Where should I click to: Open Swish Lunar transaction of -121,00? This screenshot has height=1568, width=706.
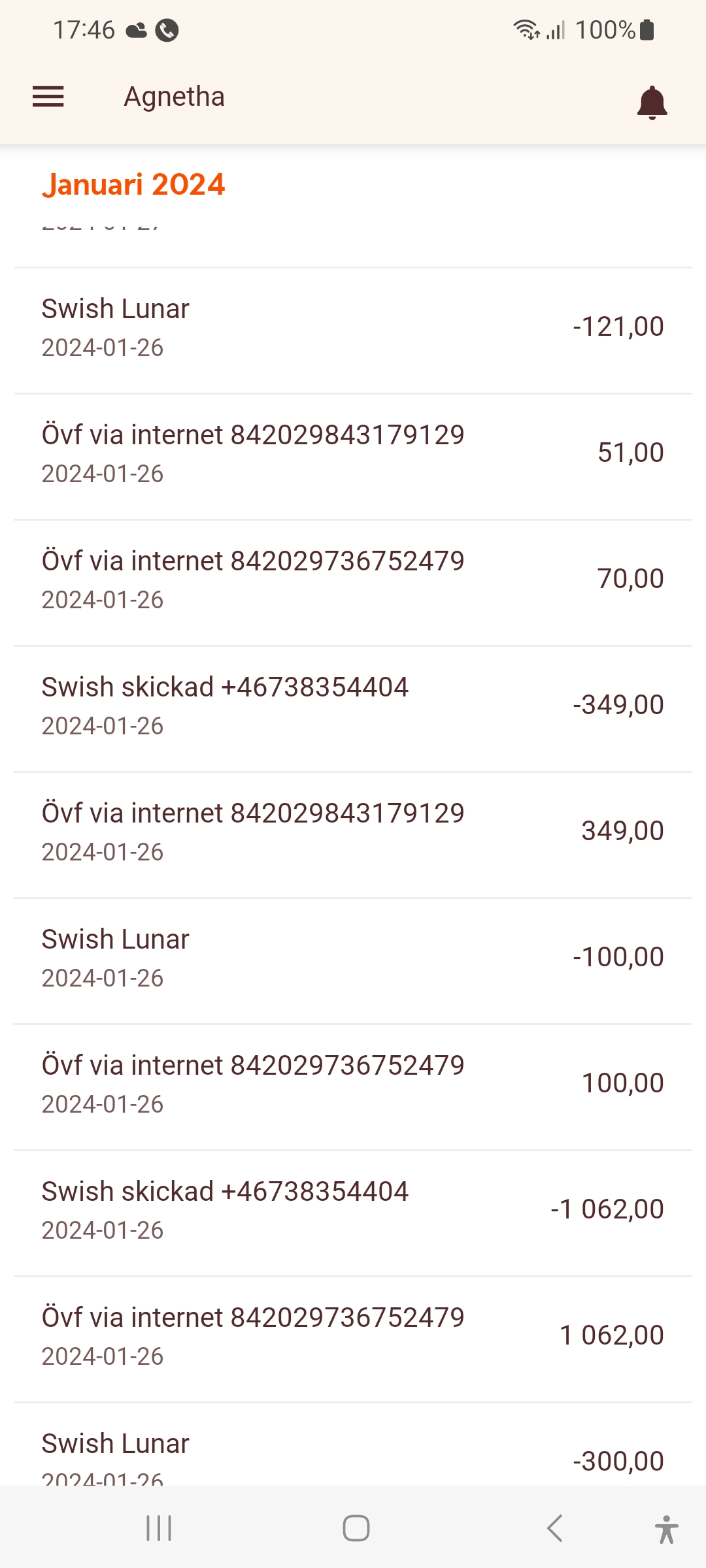353,327
